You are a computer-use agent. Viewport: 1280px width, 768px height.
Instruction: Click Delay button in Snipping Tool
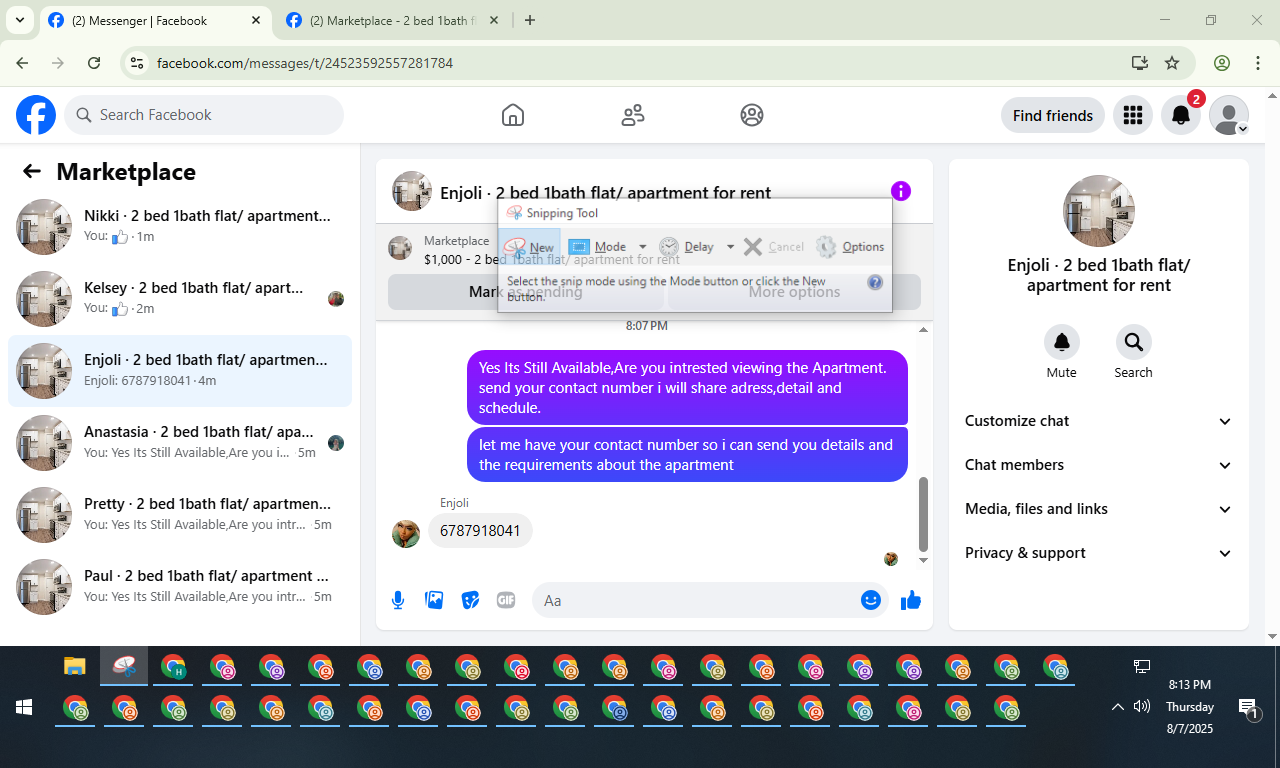point(687,247)
